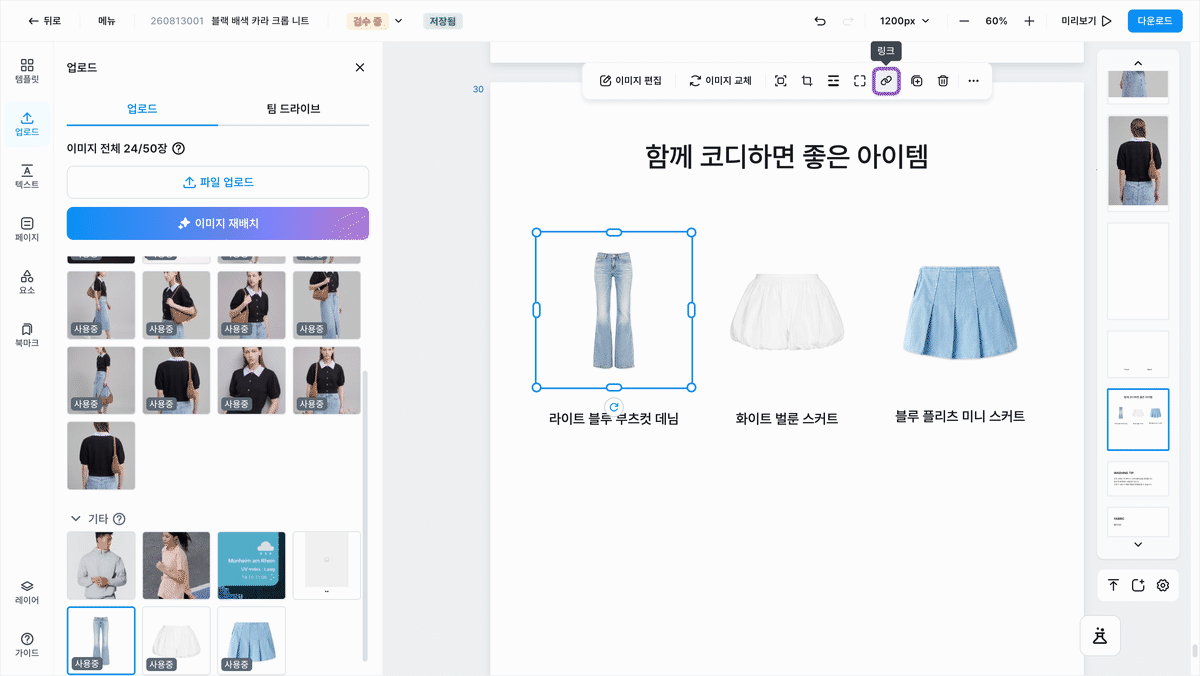Click the dashed frame fit icon
Image resolution: width=1200 pixels, height=676 pixels.
point(860,81)
